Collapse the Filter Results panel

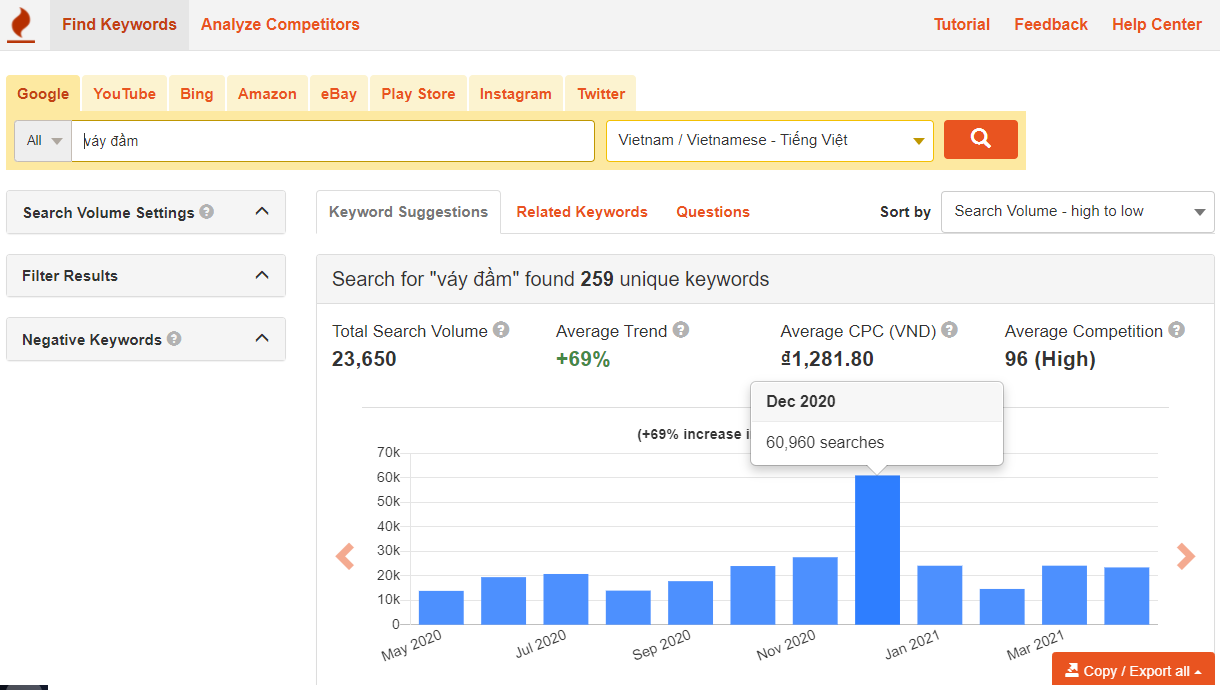pyautogui.click(x=262, y=275)
